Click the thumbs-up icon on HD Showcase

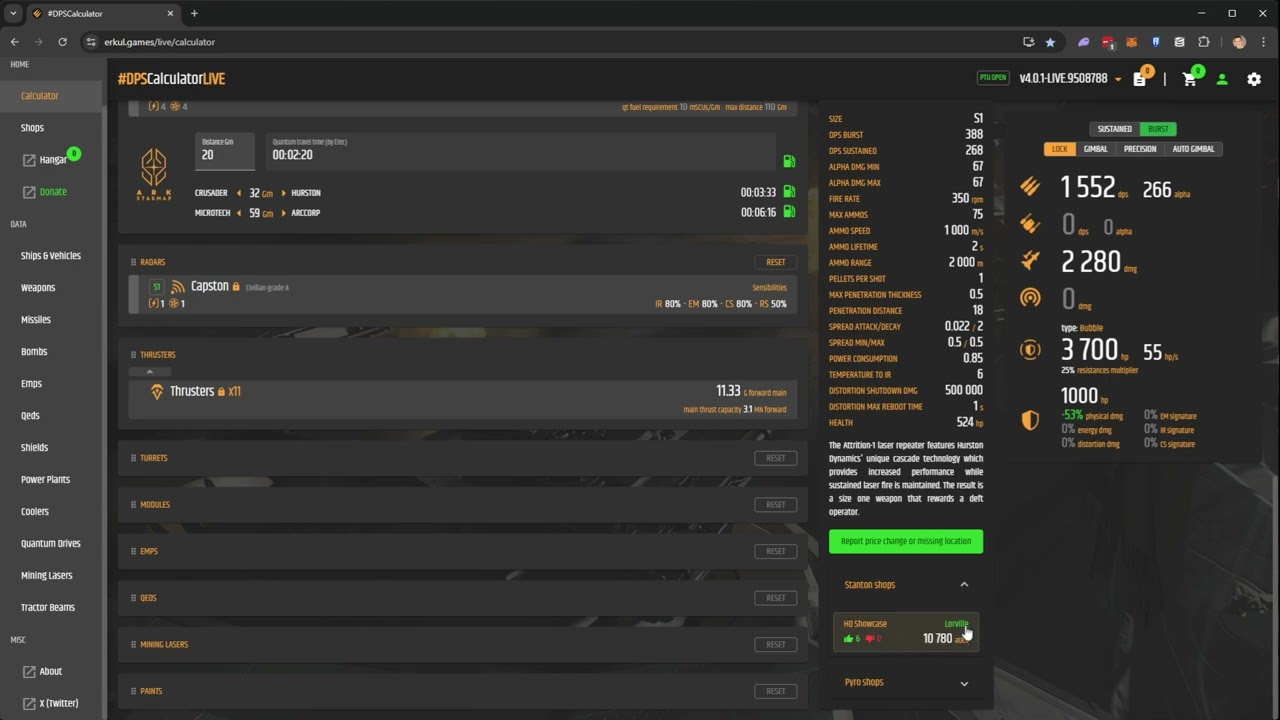pos(849,639)
